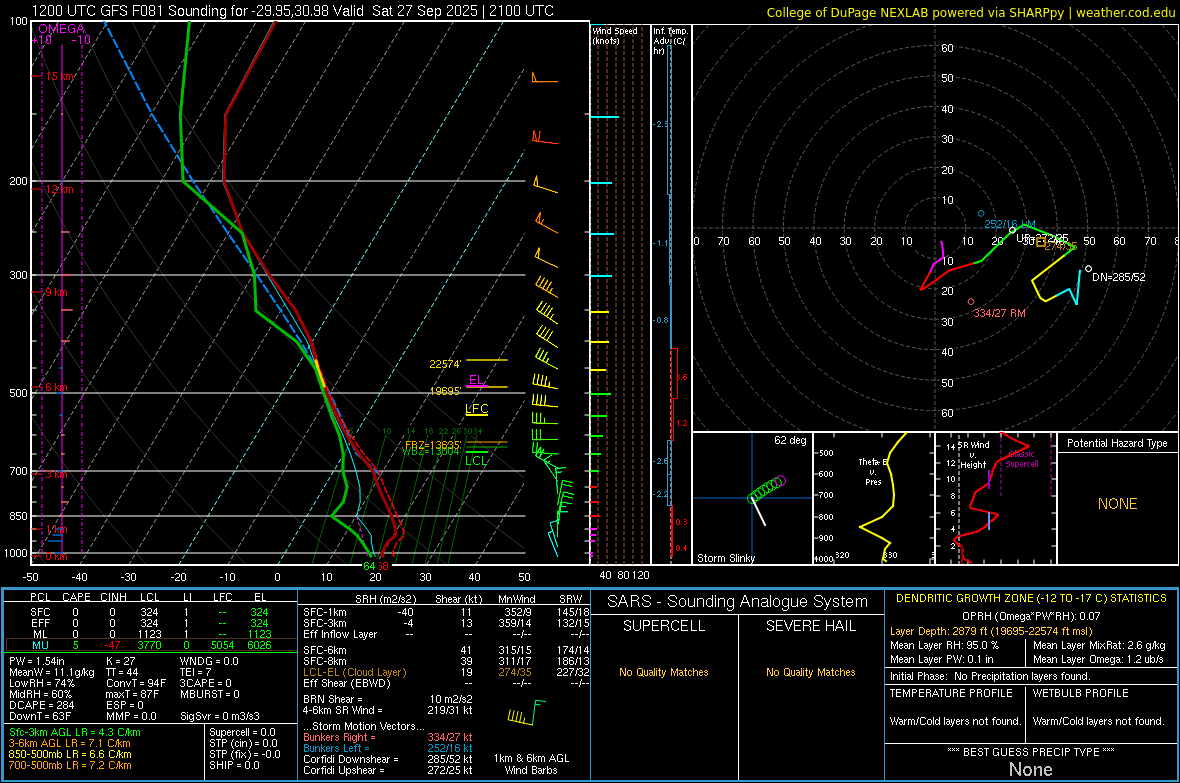Click the Mean Layer RH: 95.0 % value

click(x=944, y=645)
